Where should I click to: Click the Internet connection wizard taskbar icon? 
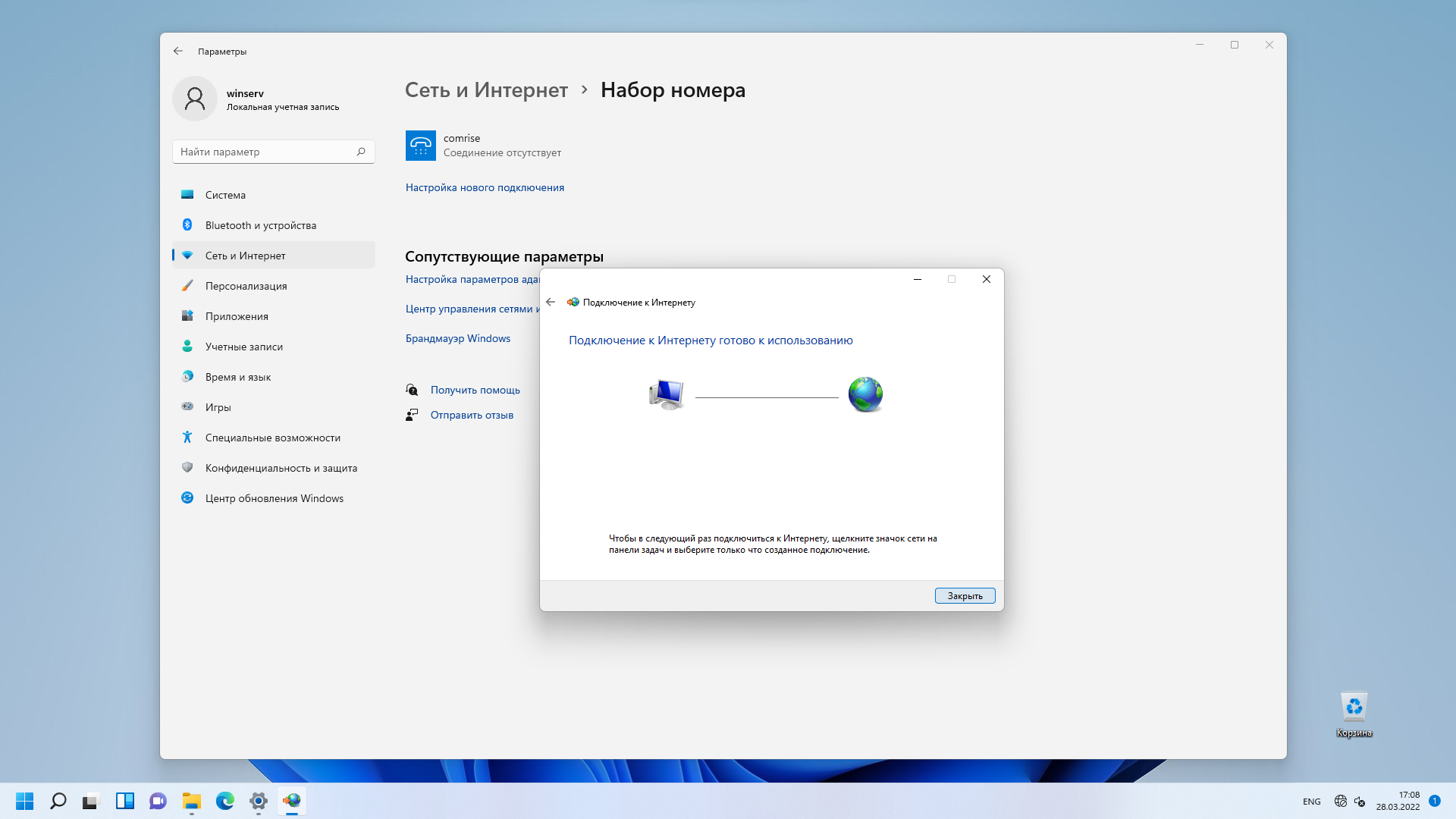tap(292, 801)
